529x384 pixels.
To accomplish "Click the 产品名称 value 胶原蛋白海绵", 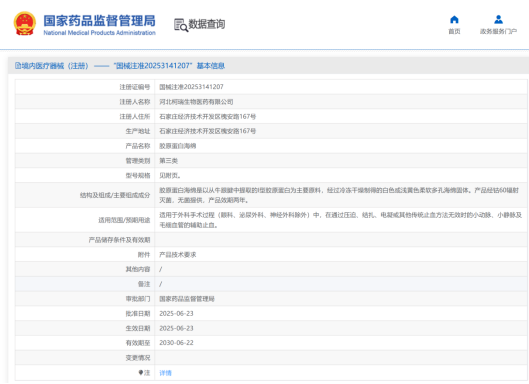I will [177, 146].
